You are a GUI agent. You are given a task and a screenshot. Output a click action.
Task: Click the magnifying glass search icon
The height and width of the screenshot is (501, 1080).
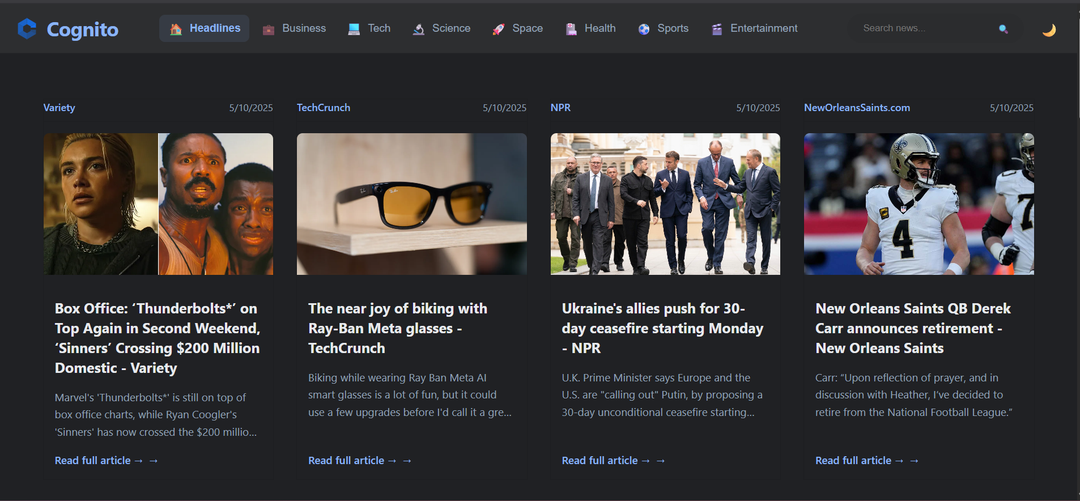[1003, 29]
